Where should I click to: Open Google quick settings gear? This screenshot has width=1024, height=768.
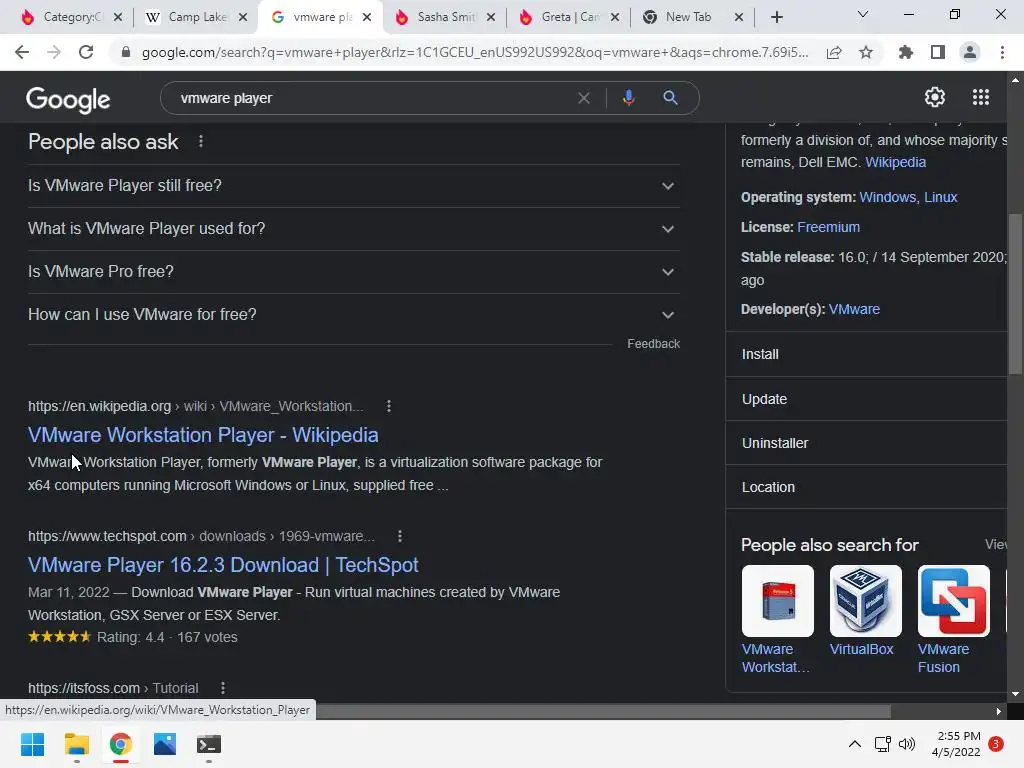[x=935, y=97]
